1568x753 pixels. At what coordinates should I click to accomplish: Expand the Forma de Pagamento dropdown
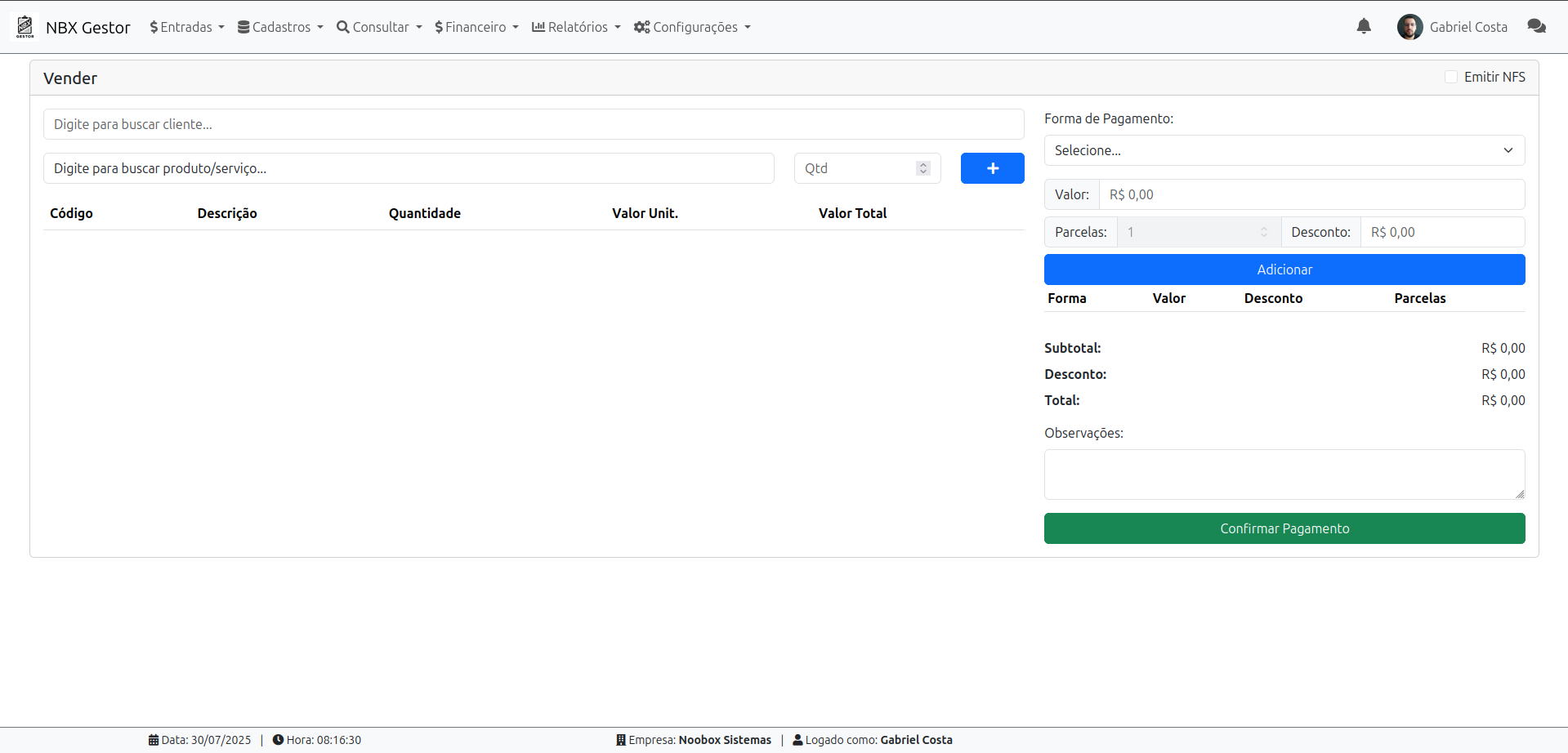[x=1284, y=150]
